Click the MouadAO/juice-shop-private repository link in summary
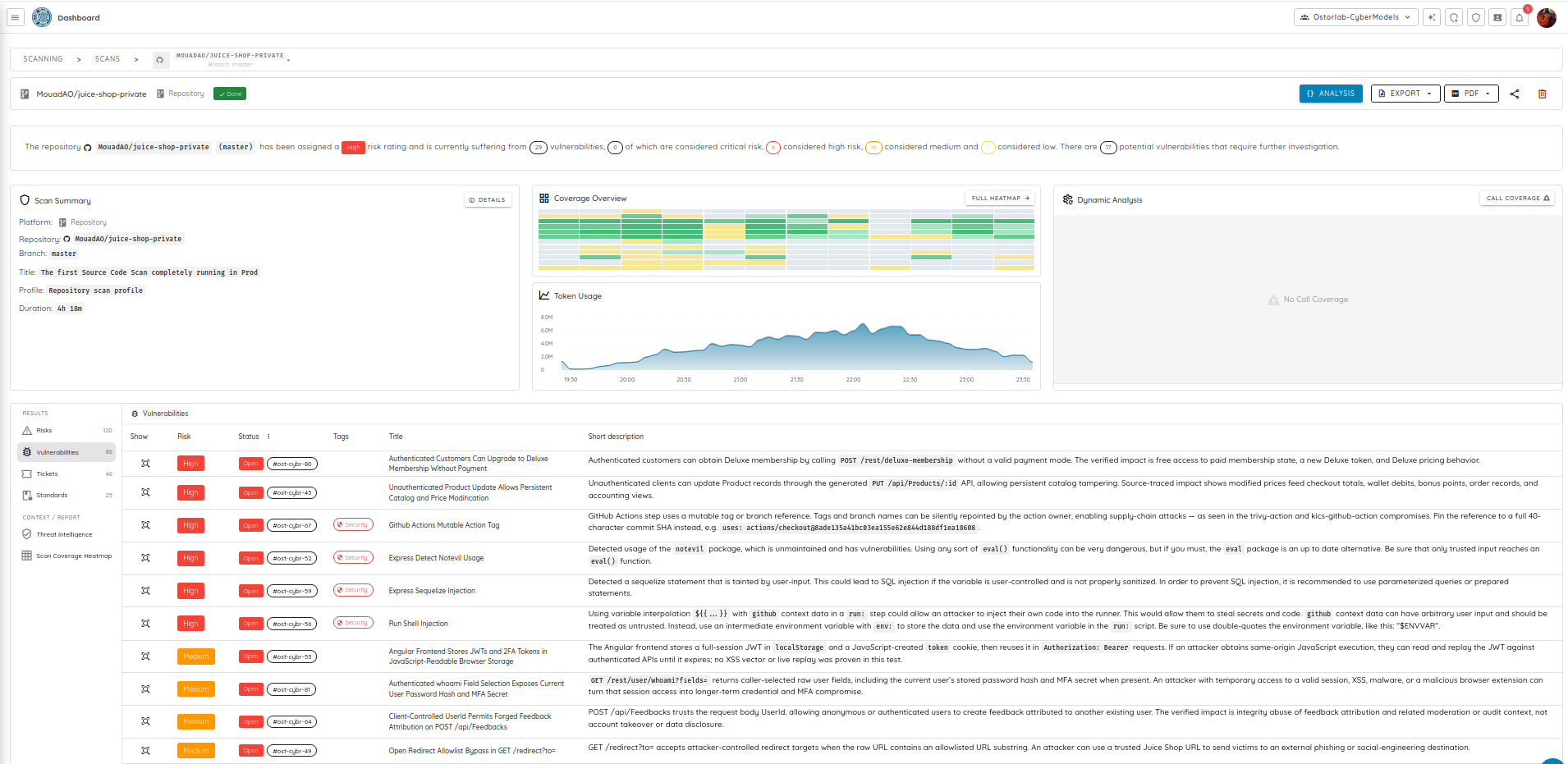Image resolution: width=1568 pixels, height=764 pixels. (x=153, y=148)
